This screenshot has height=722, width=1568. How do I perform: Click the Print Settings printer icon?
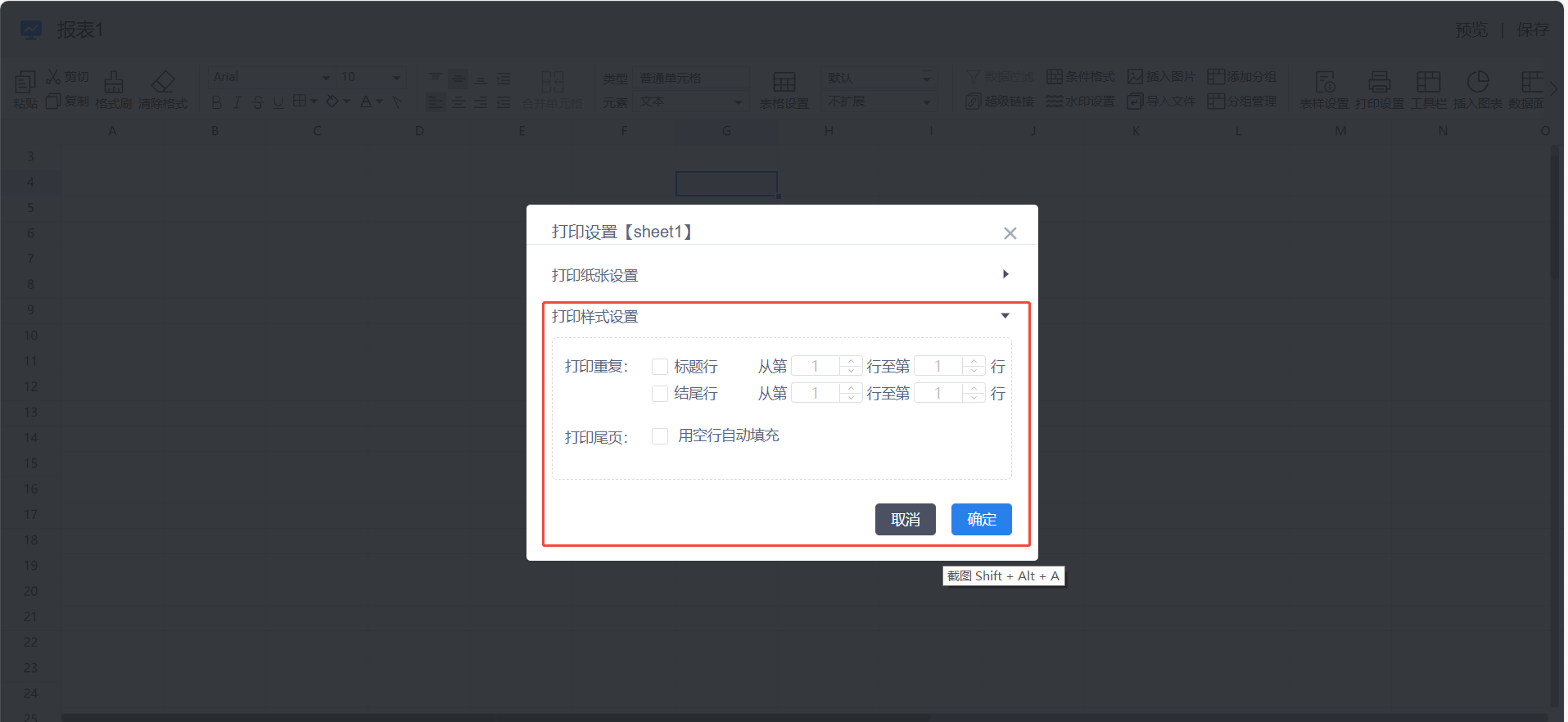pos(1379,82)
